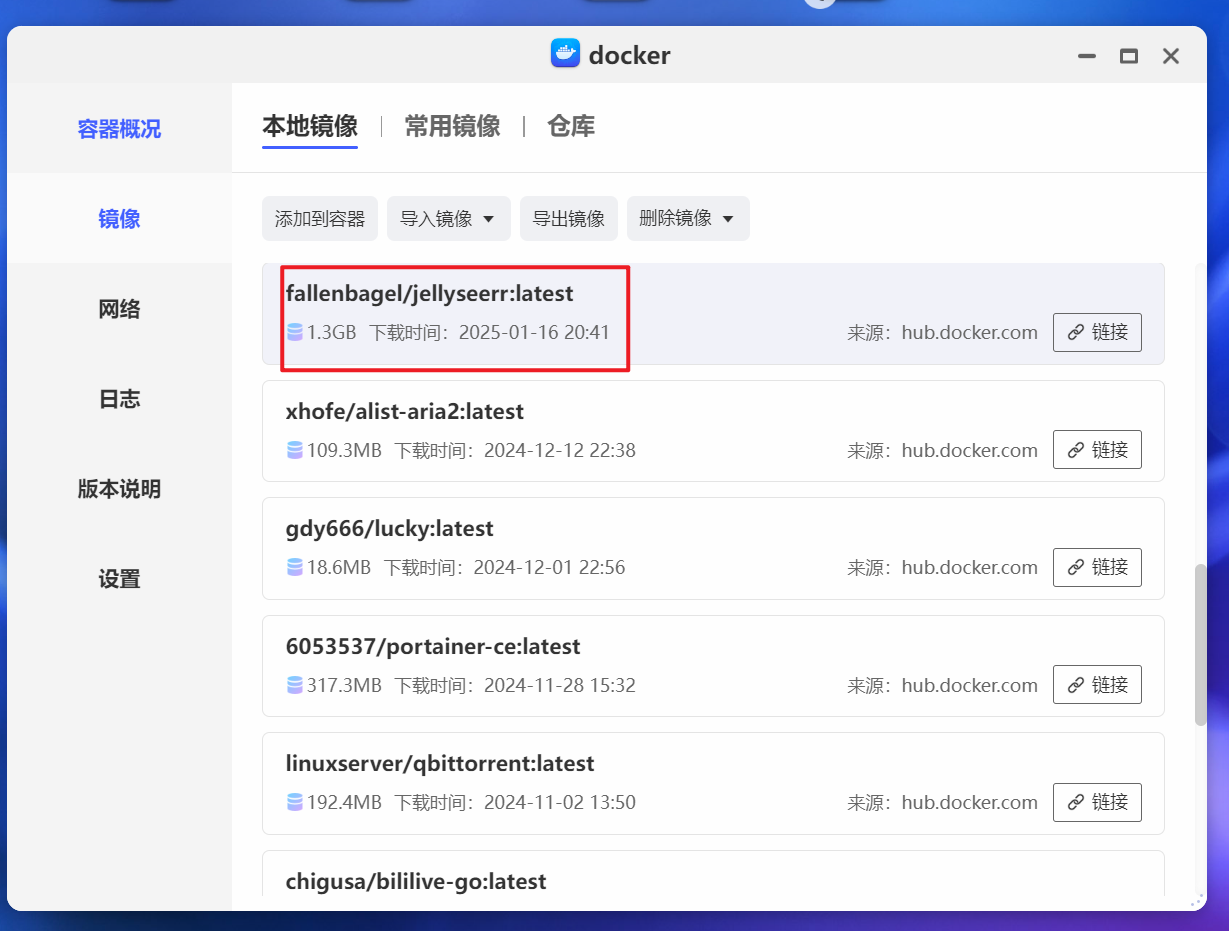
Task: Open 版本说明 in the sidebar
Action: click(x=119, y=489)
